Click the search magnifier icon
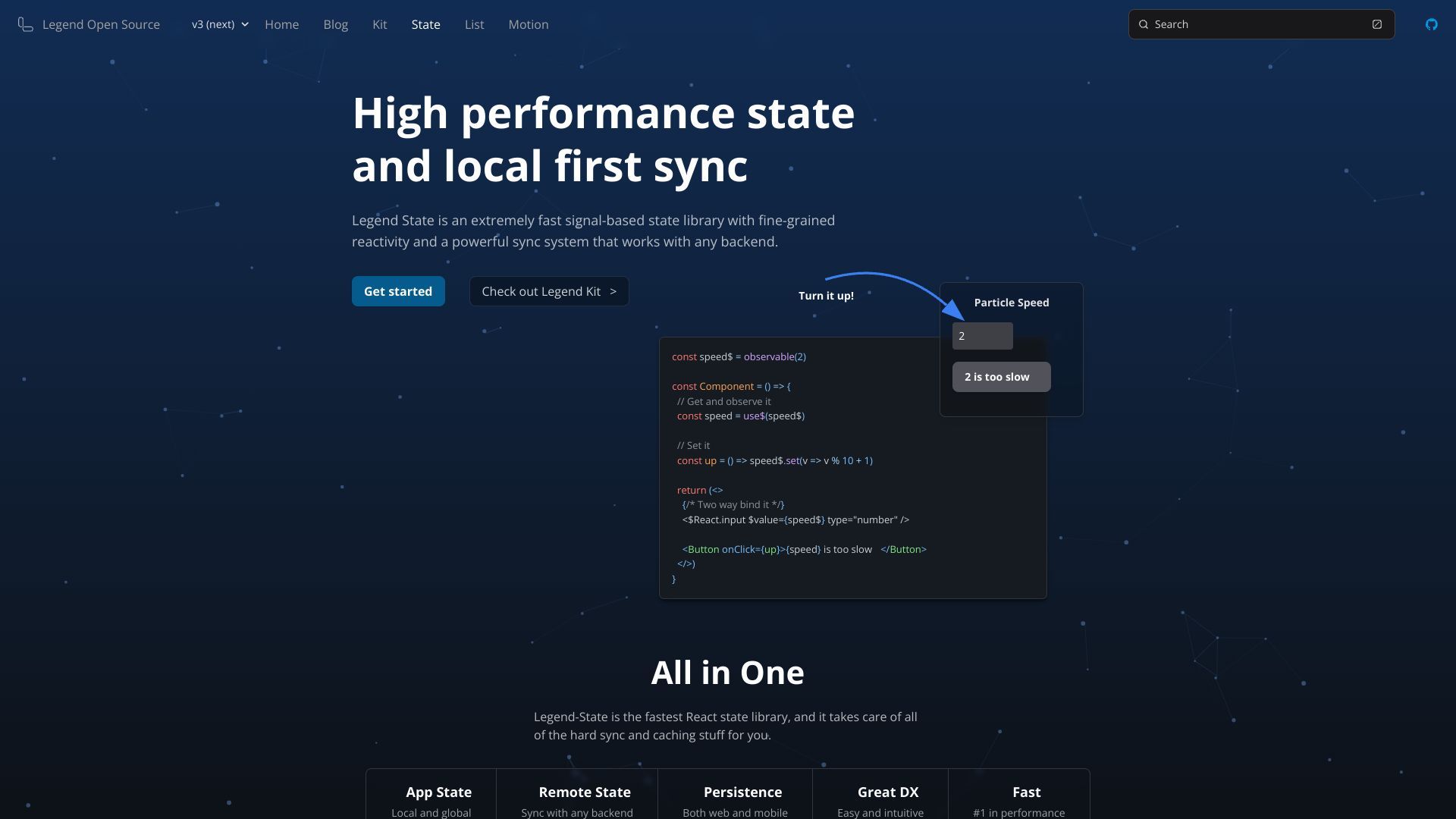1456x819 pixels. [x=1144, y=24]
